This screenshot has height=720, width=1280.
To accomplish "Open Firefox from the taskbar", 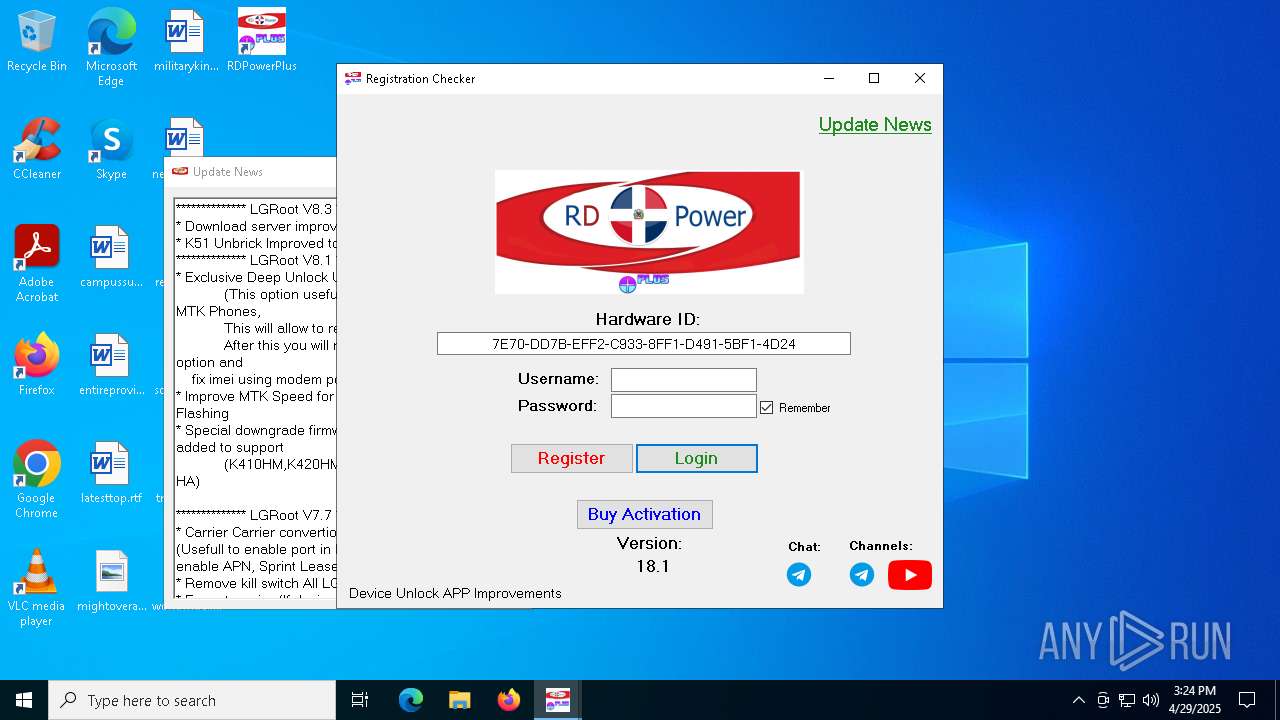I will click(x=509, y=700).
